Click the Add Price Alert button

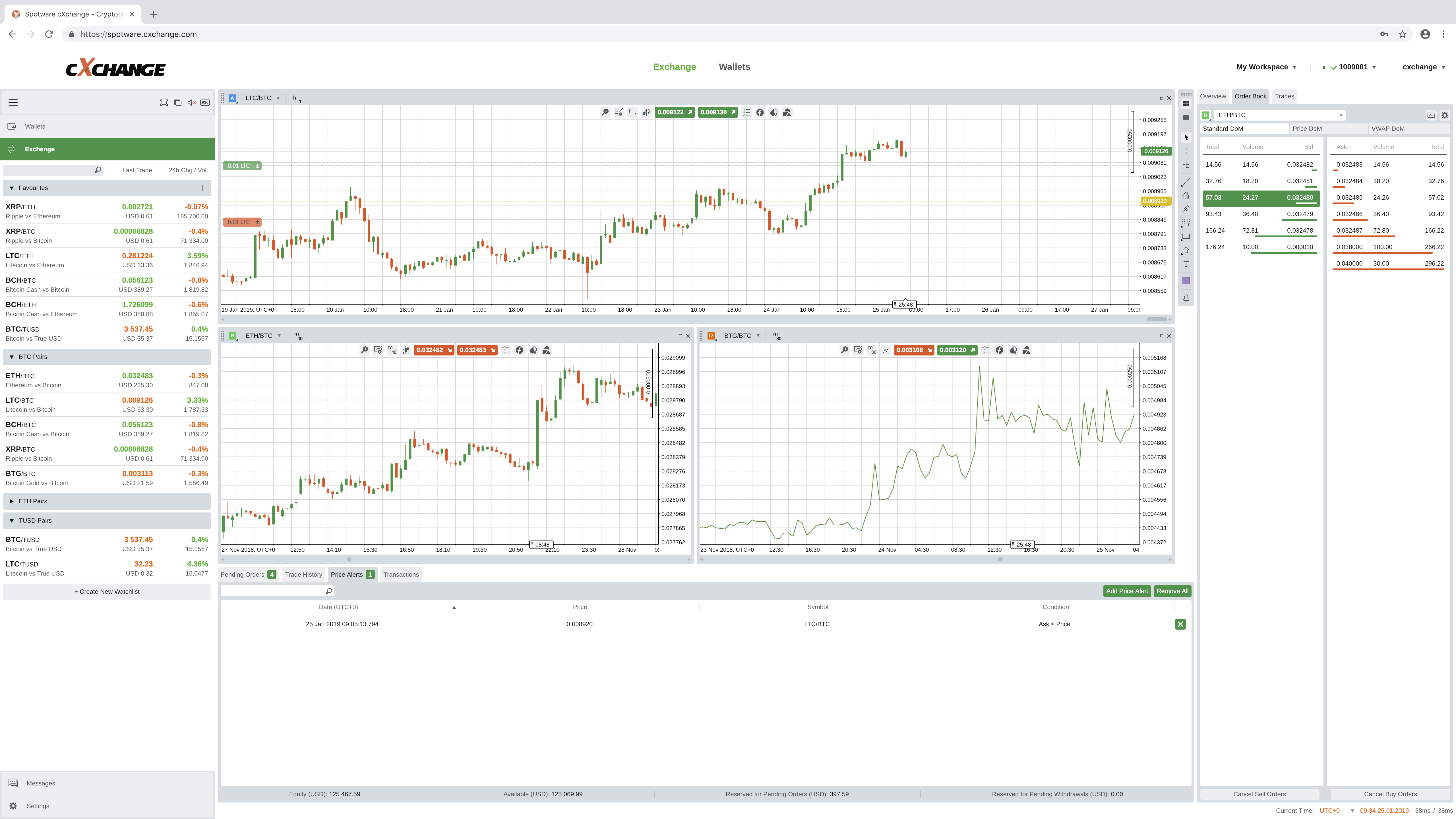coord(1126,591)
